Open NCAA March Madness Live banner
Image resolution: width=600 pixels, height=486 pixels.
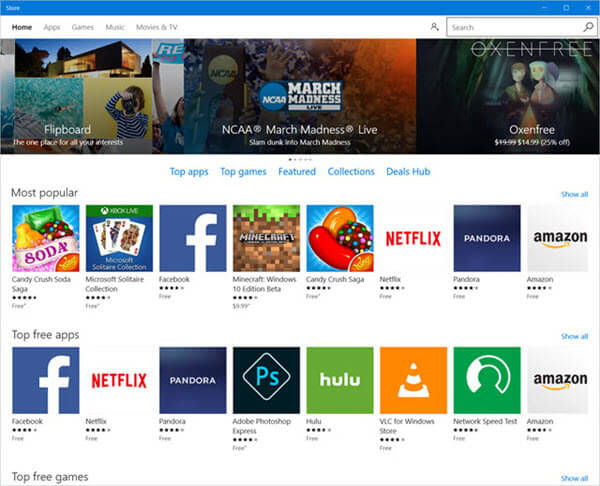(300, 96)
